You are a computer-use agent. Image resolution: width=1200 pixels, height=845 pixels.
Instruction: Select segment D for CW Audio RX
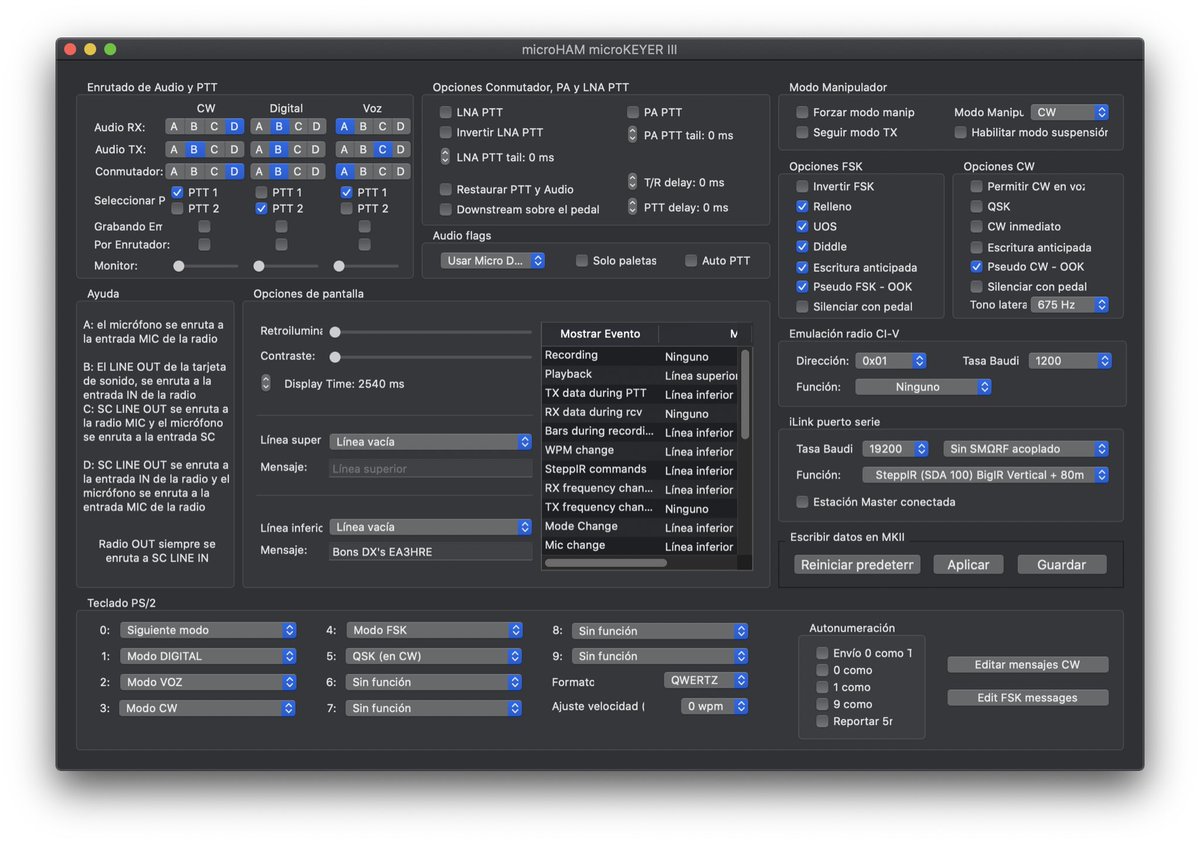pyautogui.click(x=234, y=127)
